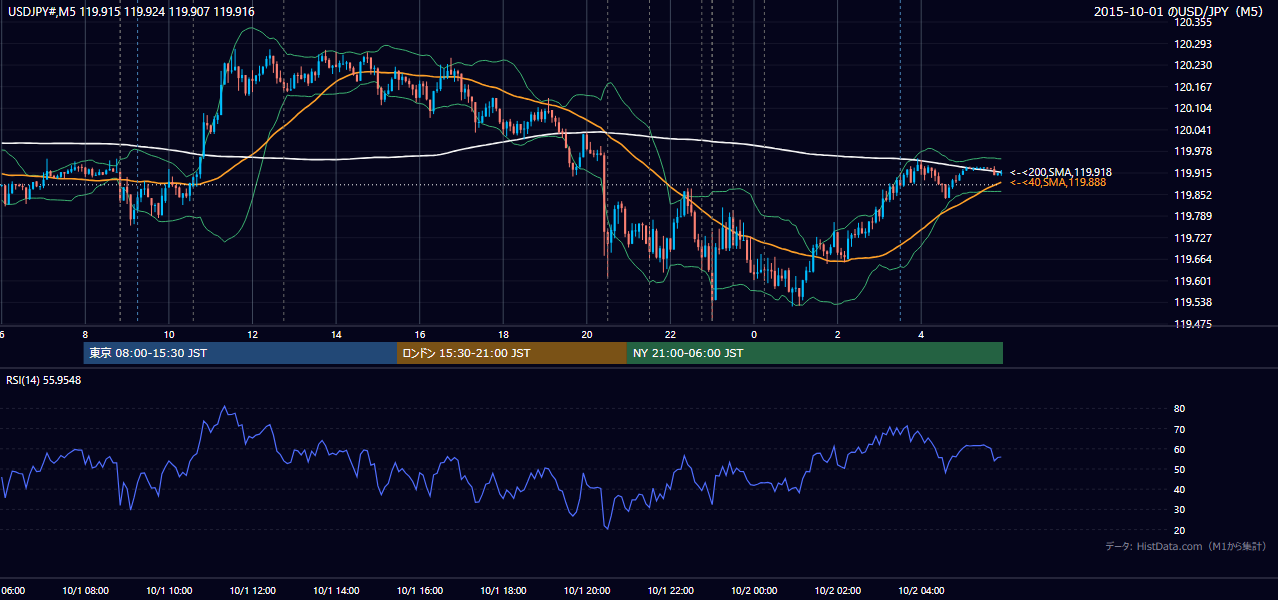Image resolution: width=1278 pixels, height=600 pixels.
Task: Click RSI scale value 50
Action: click(1180, 469)
